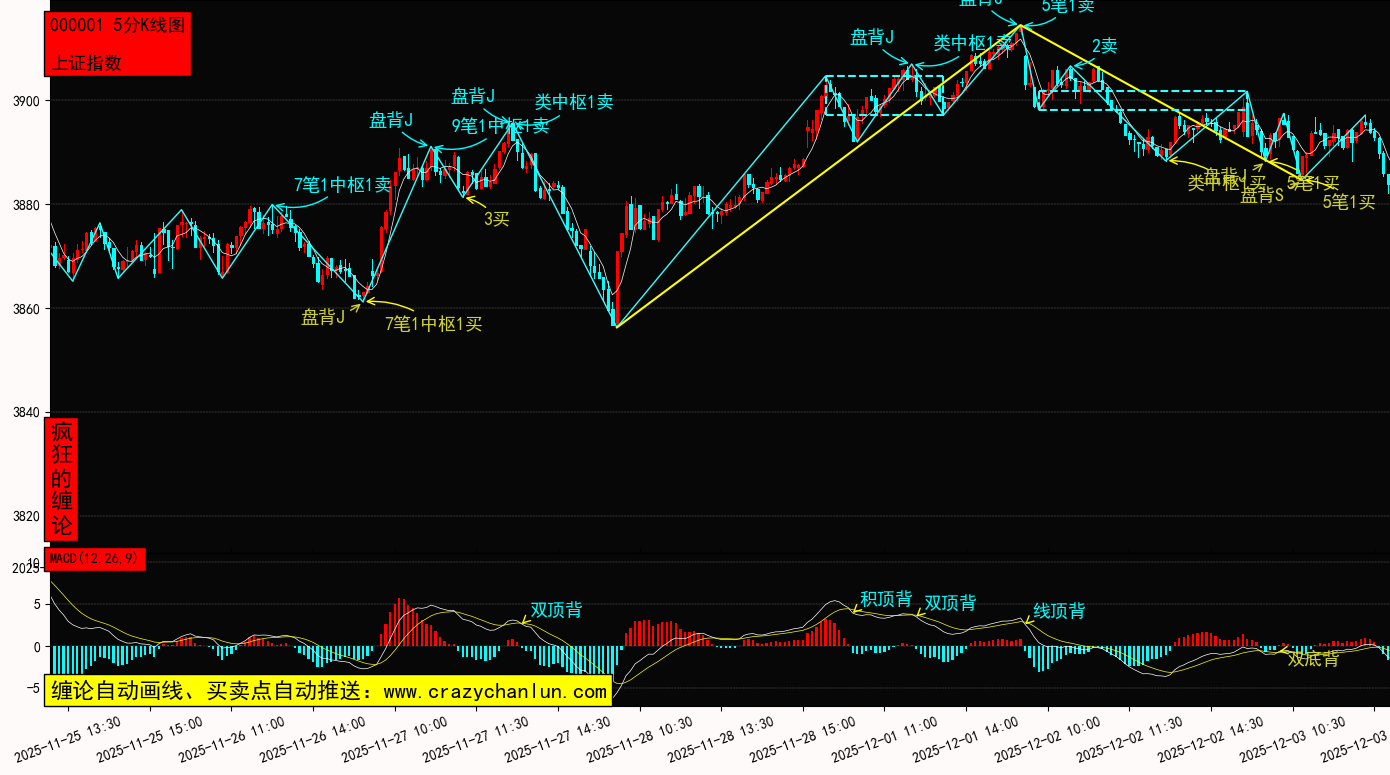Click the yellow 盘背S annotation
The width and height of the screenshot is (1390, 775).
coord(1261,196)
